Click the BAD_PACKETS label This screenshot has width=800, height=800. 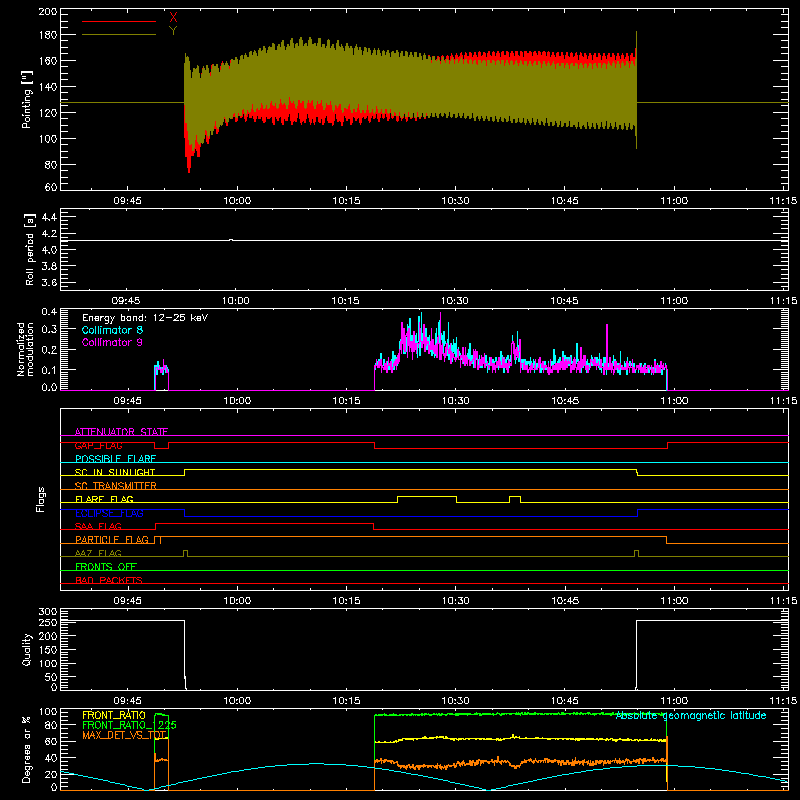109,580
